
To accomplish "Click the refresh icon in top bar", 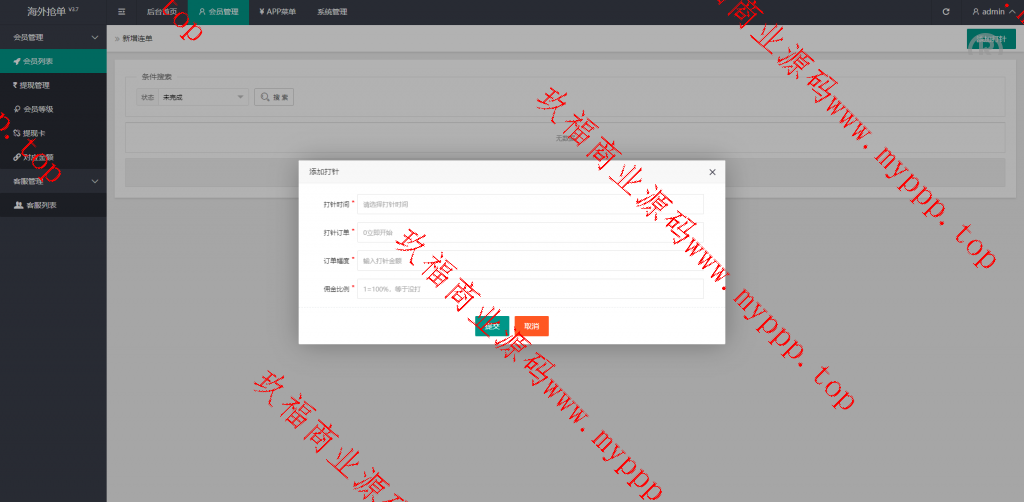I will (x=945, y=12).
